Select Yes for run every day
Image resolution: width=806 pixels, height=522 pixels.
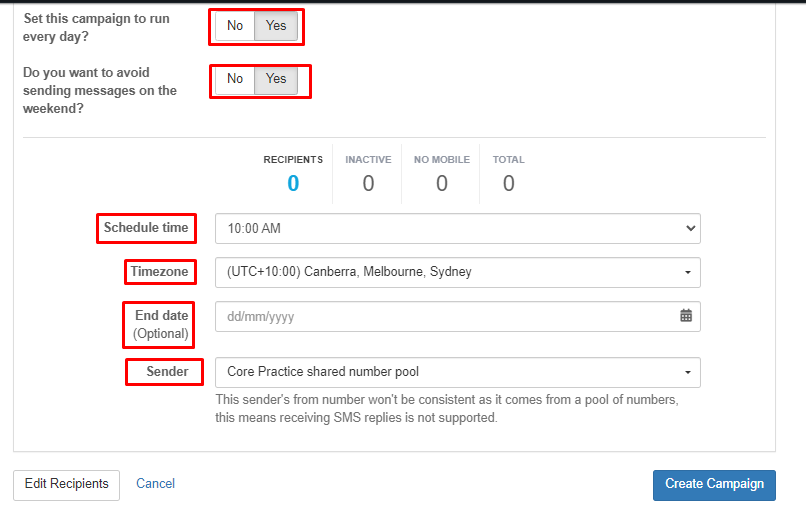pos(276,26)
